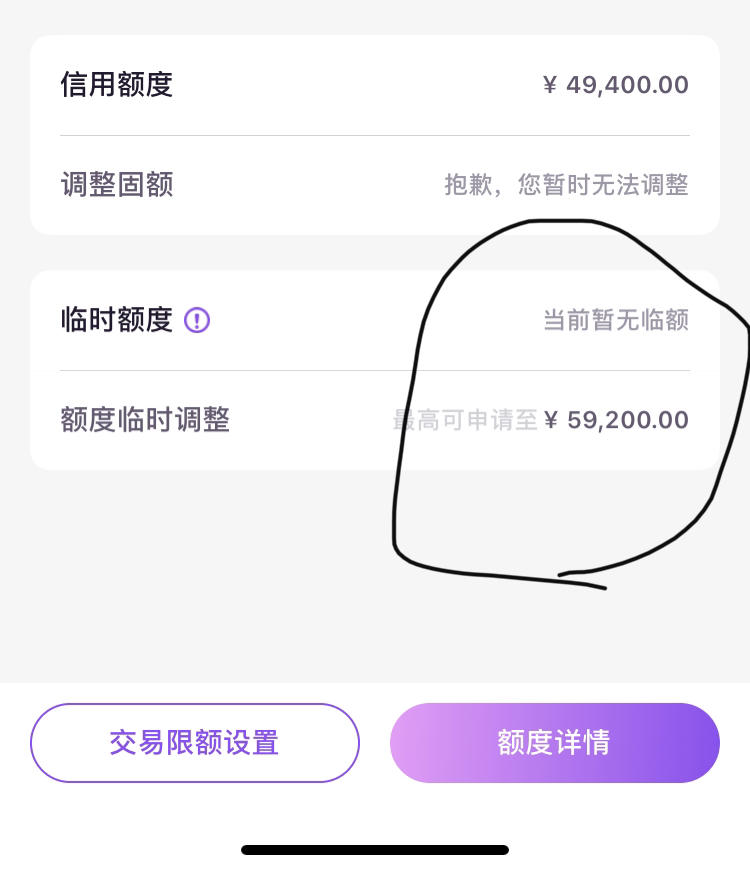Tap the faded 最高可申请至 text

(x=465, y=420)
